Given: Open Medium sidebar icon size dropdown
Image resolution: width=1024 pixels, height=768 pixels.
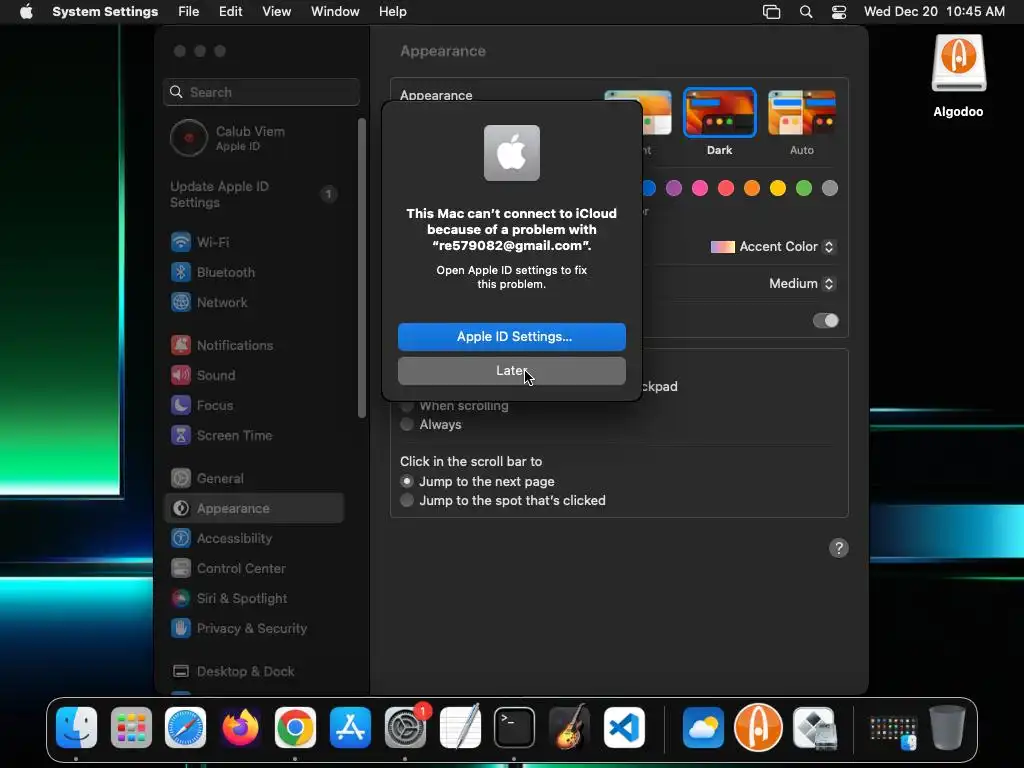Looking at the screenshot, I should [802, 283].
